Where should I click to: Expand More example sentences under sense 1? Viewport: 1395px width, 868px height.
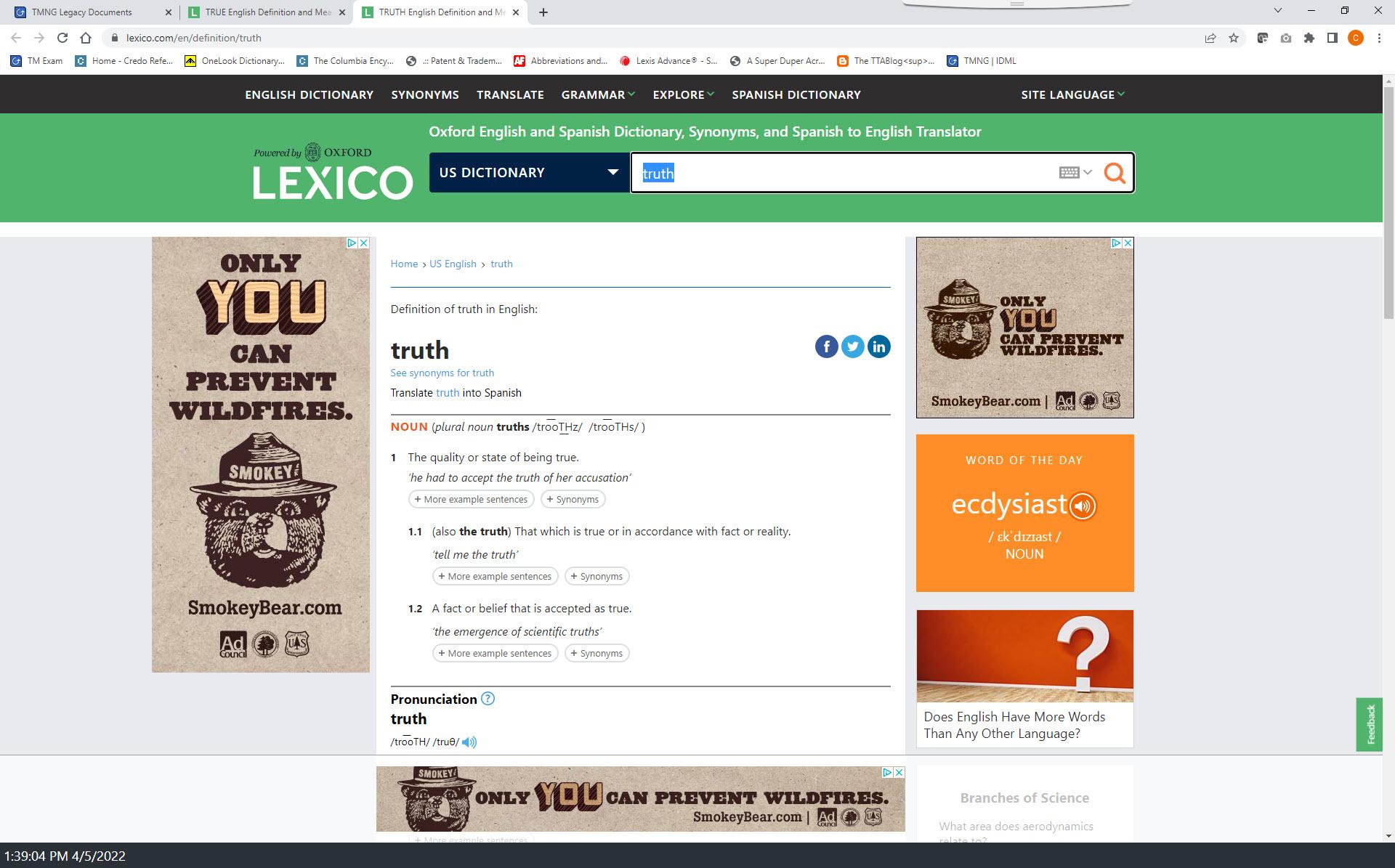(471, 499)
